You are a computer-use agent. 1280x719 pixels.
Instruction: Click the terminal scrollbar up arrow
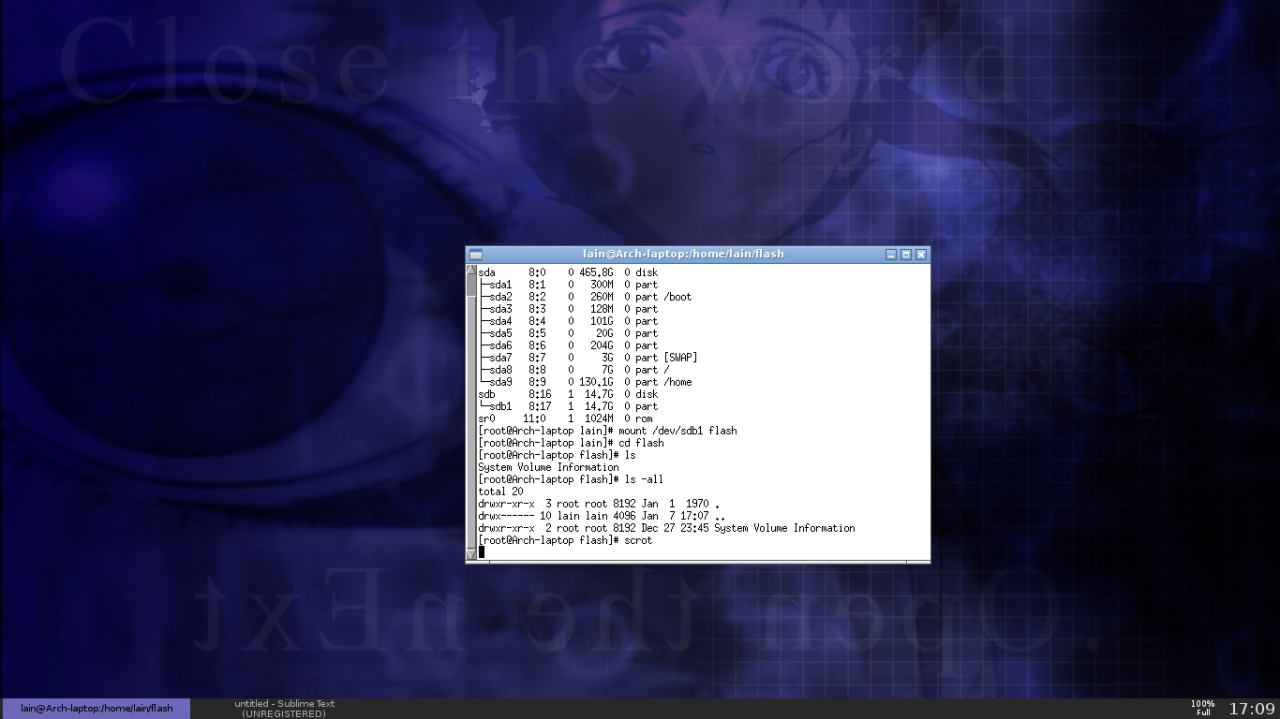(472, 271)
